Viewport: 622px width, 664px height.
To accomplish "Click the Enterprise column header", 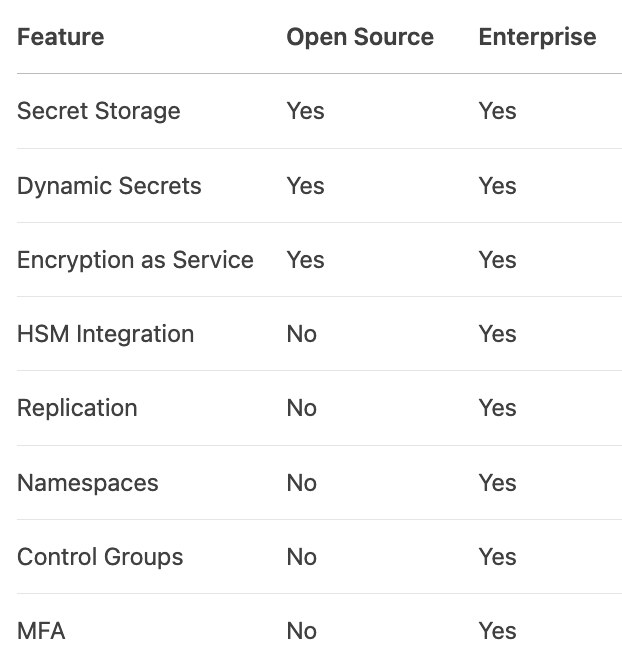I will 537,37.
